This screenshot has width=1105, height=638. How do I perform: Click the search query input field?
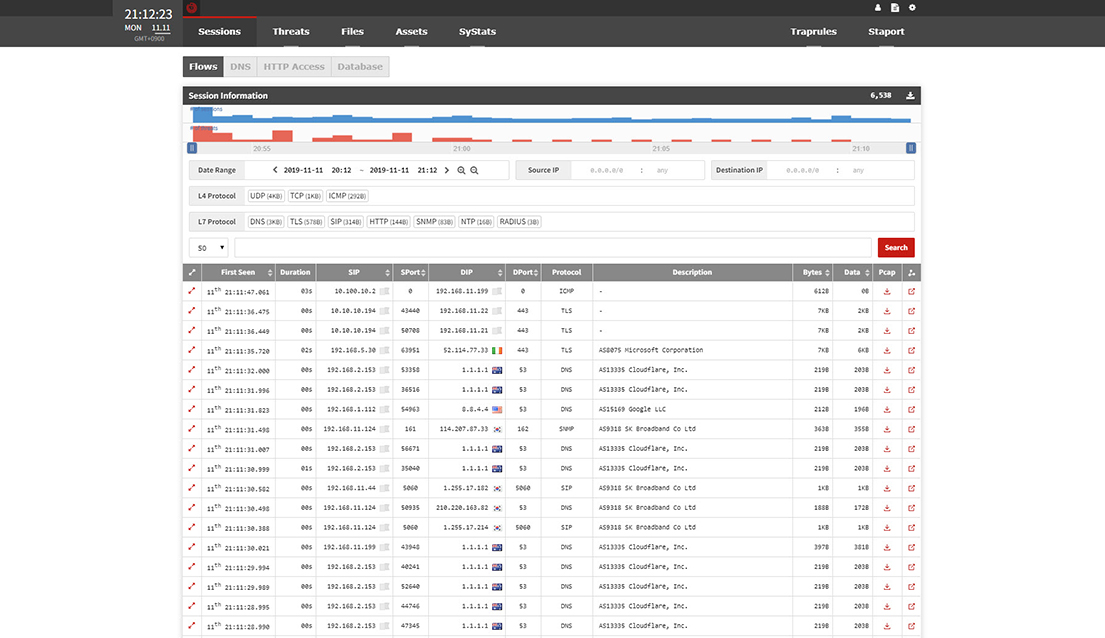(552, 247)
